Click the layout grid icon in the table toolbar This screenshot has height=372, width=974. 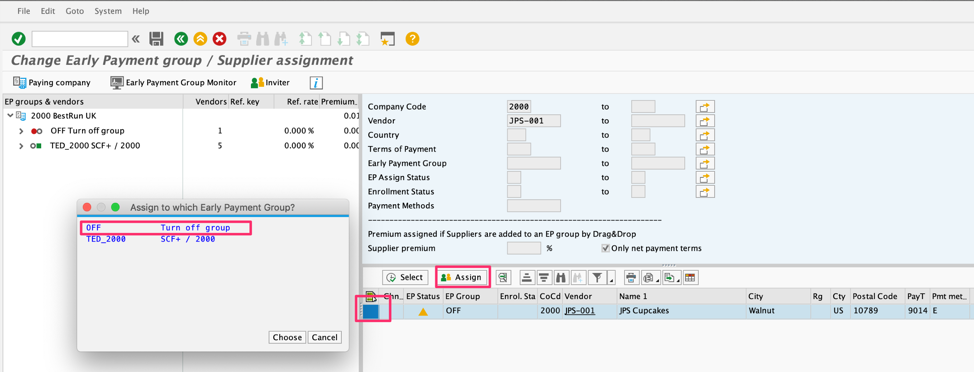click(x=690, y=278)
